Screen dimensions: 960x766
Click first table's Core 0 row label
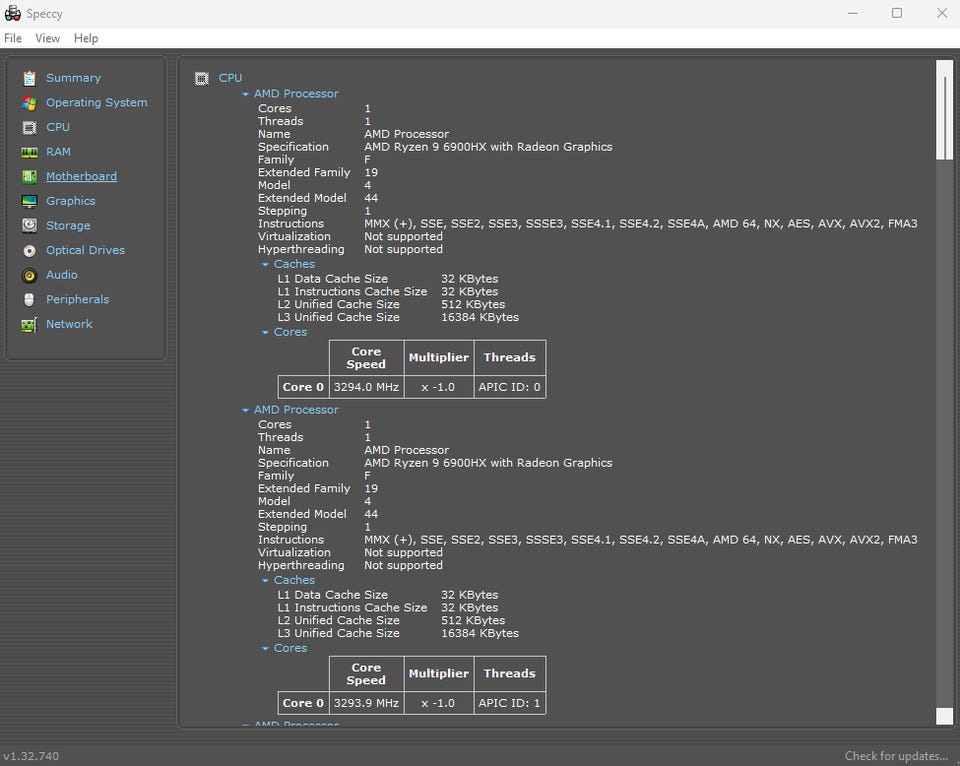(x=303, y=387)
